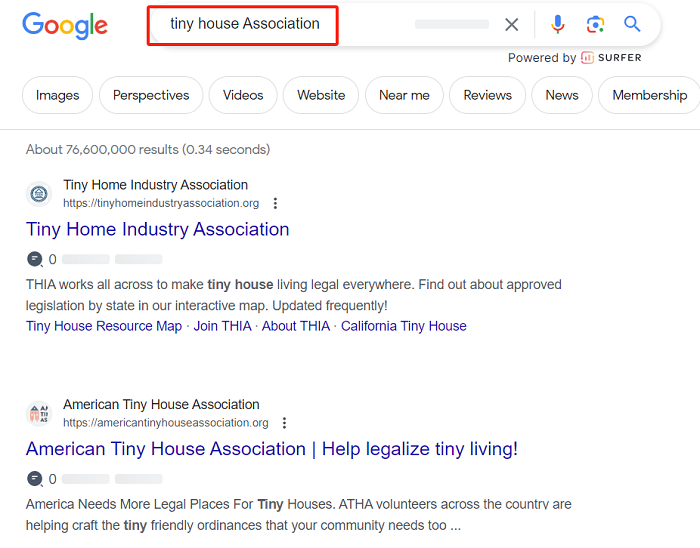
Task: Click the Tiny Home Industry Association favicon
Action: coord(39,194)
